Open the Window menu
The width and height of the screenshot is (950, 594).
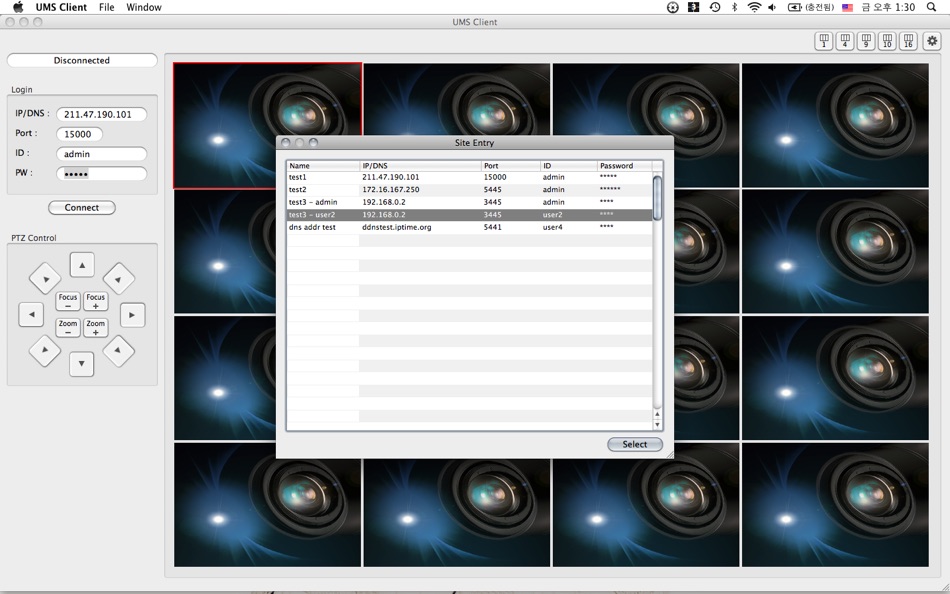[x=144, y=7]
